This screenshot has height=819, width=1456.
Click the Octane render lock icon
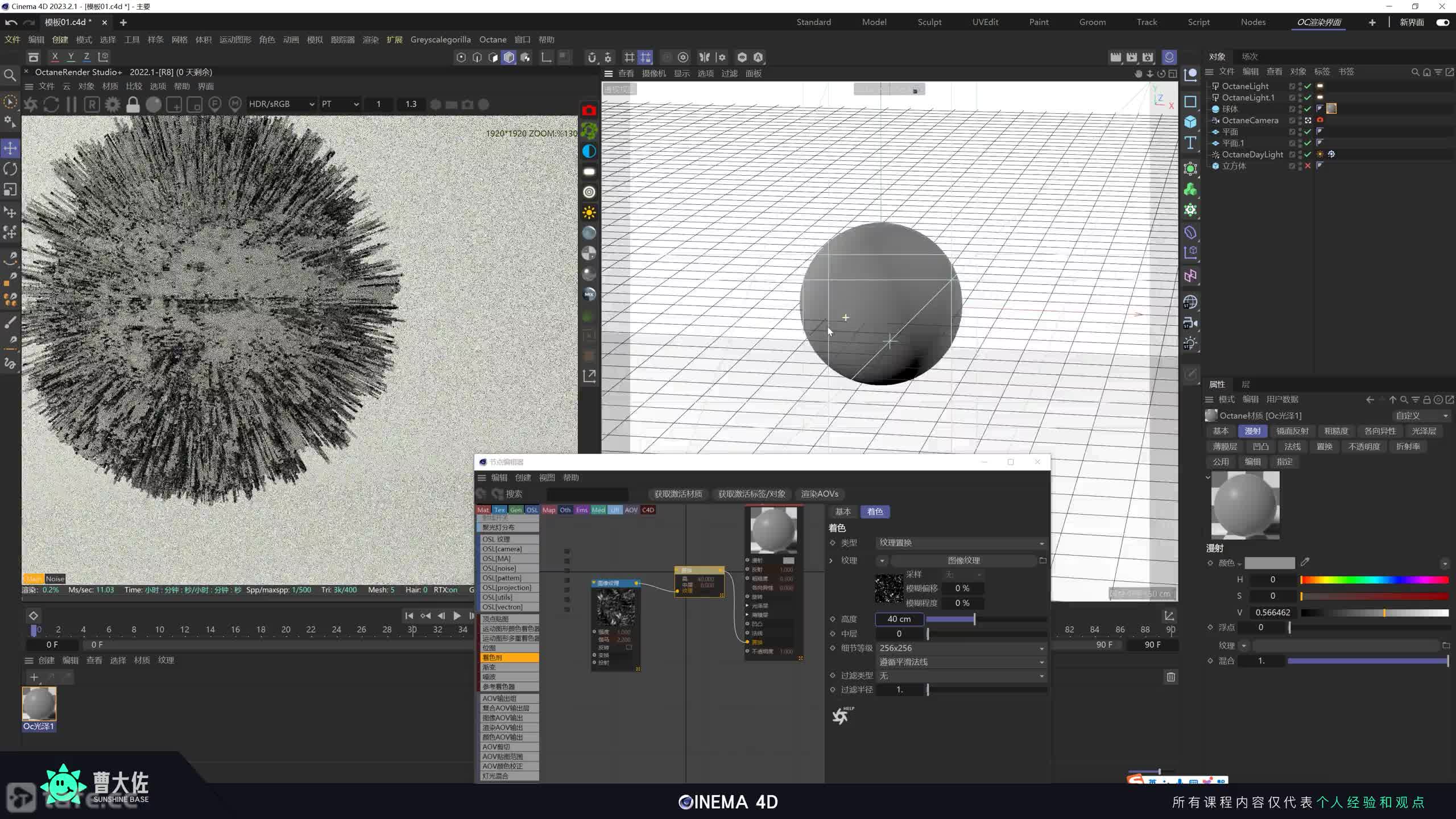(x=133, y=105)
